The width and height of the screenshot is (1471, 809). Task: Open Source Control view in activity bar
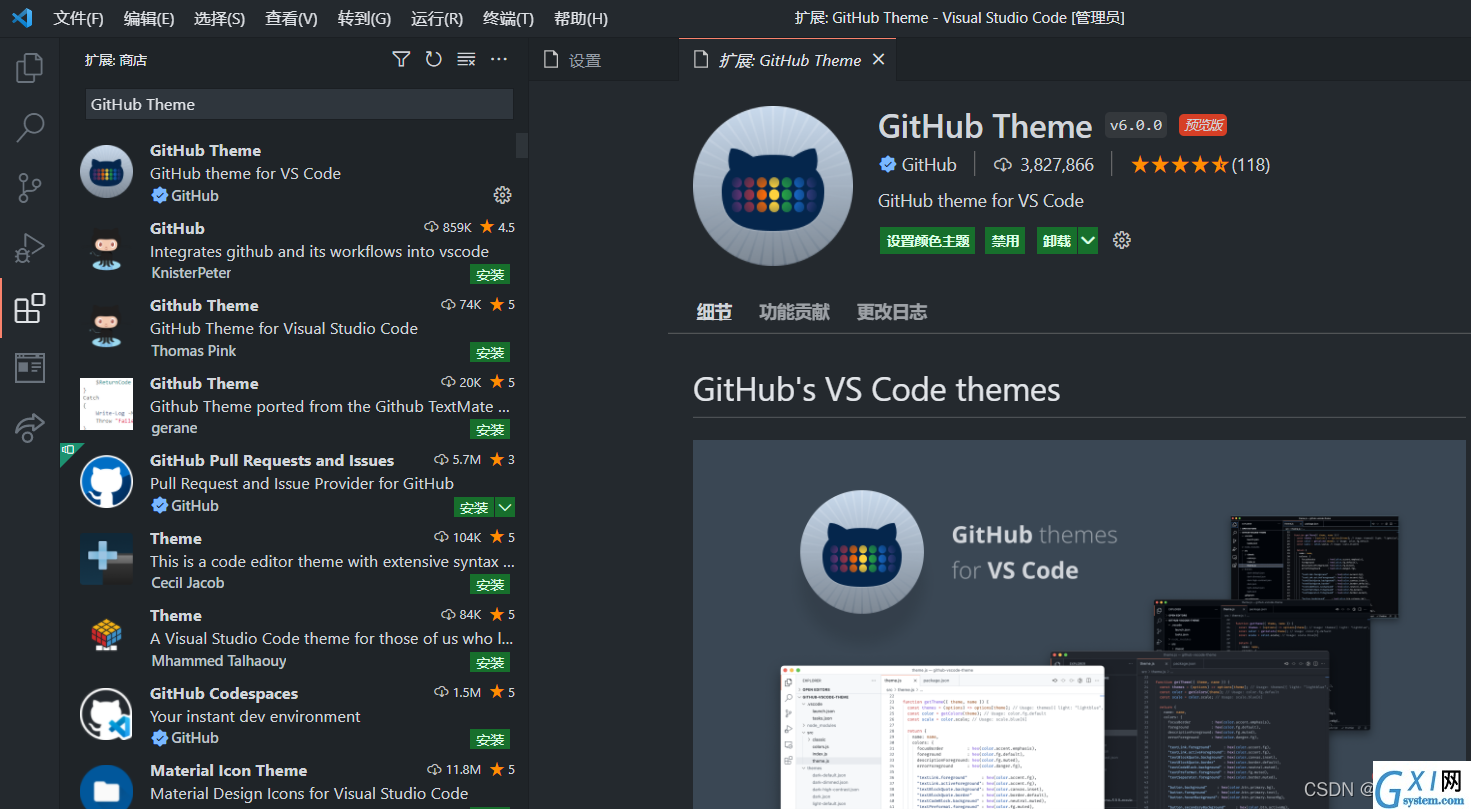(x=30, y=187)
